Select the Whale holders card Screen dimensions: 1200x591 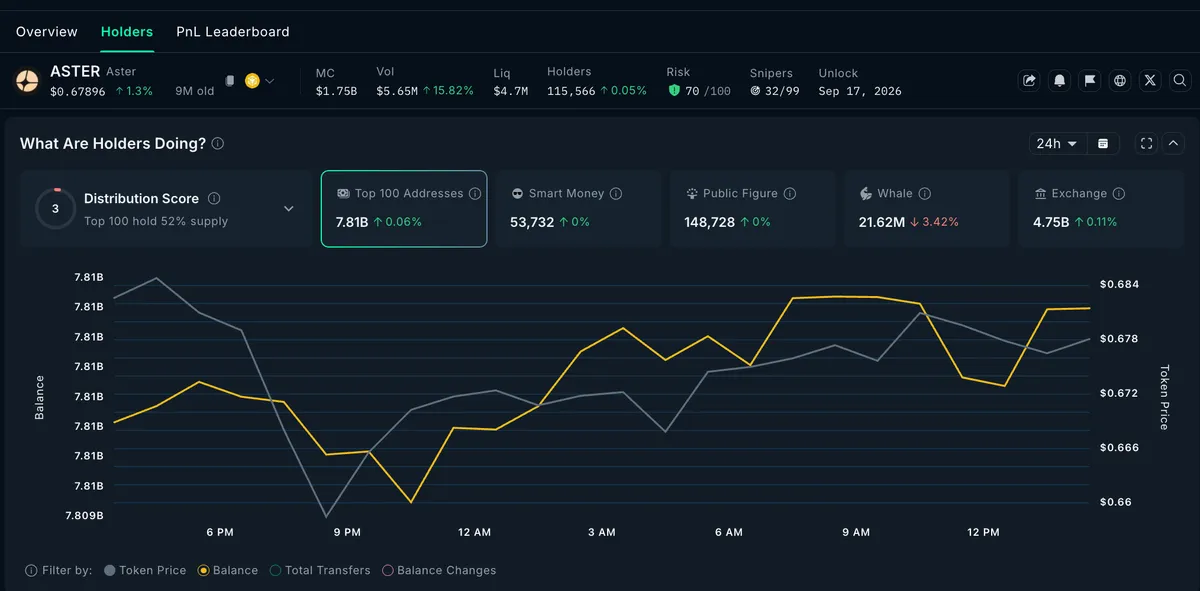(x=927, y=208)
